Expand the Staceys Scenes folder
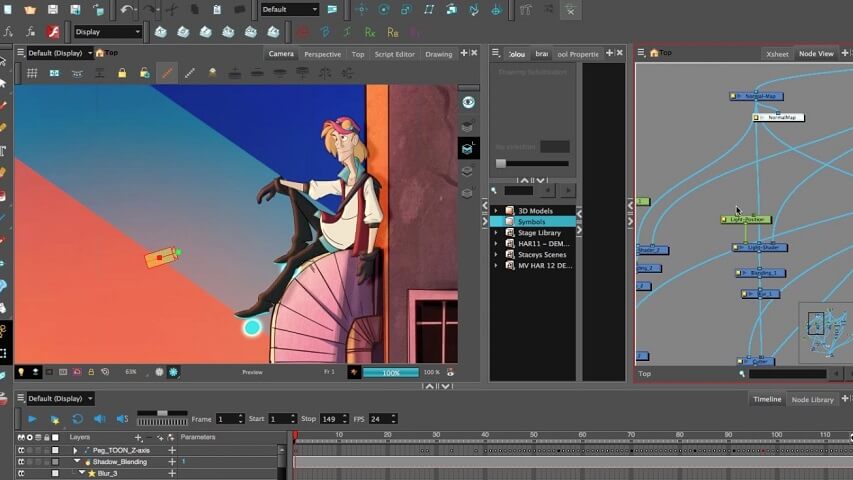 [x=496, y=255]
